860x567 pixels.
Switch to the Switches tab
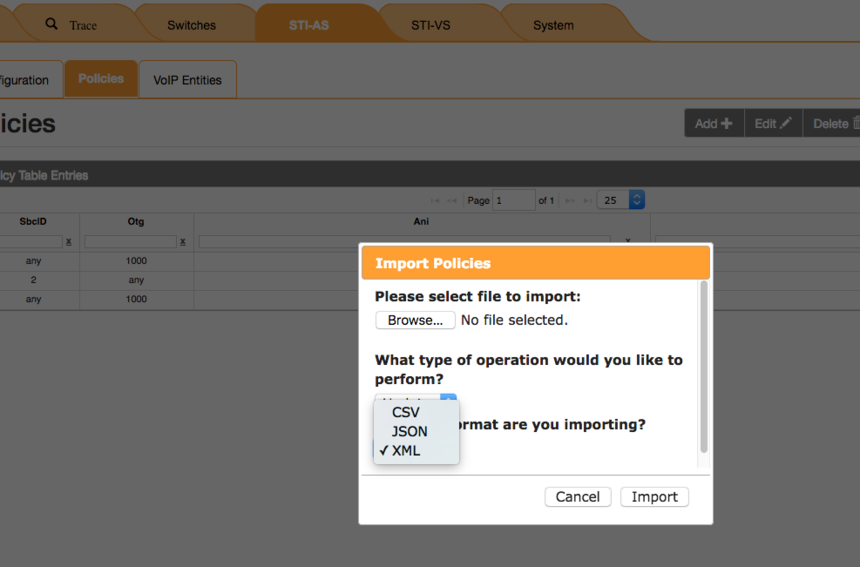click(x=191, y=25)
